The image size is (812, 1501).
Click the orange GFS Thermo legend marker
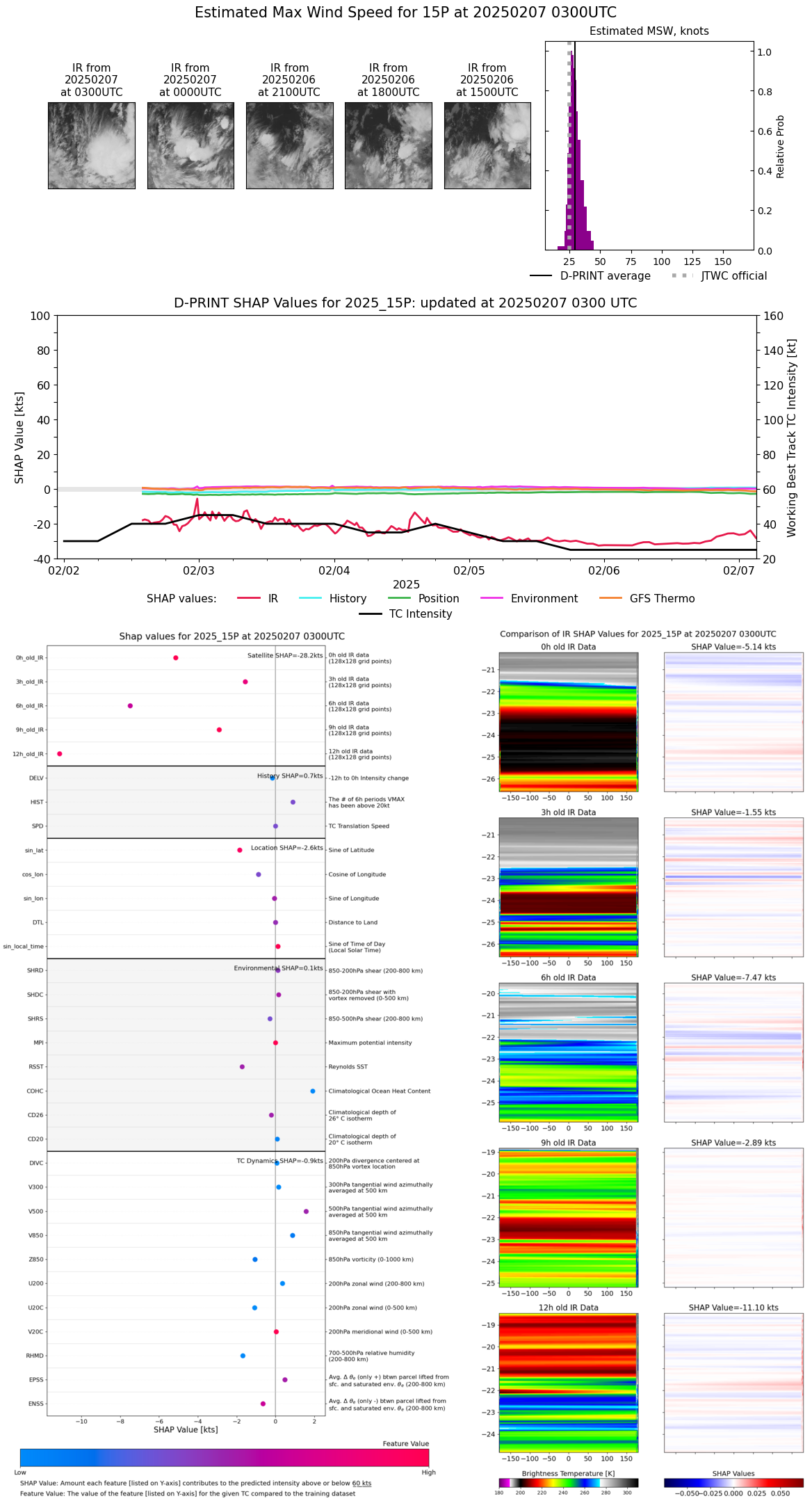click(610, 598)
